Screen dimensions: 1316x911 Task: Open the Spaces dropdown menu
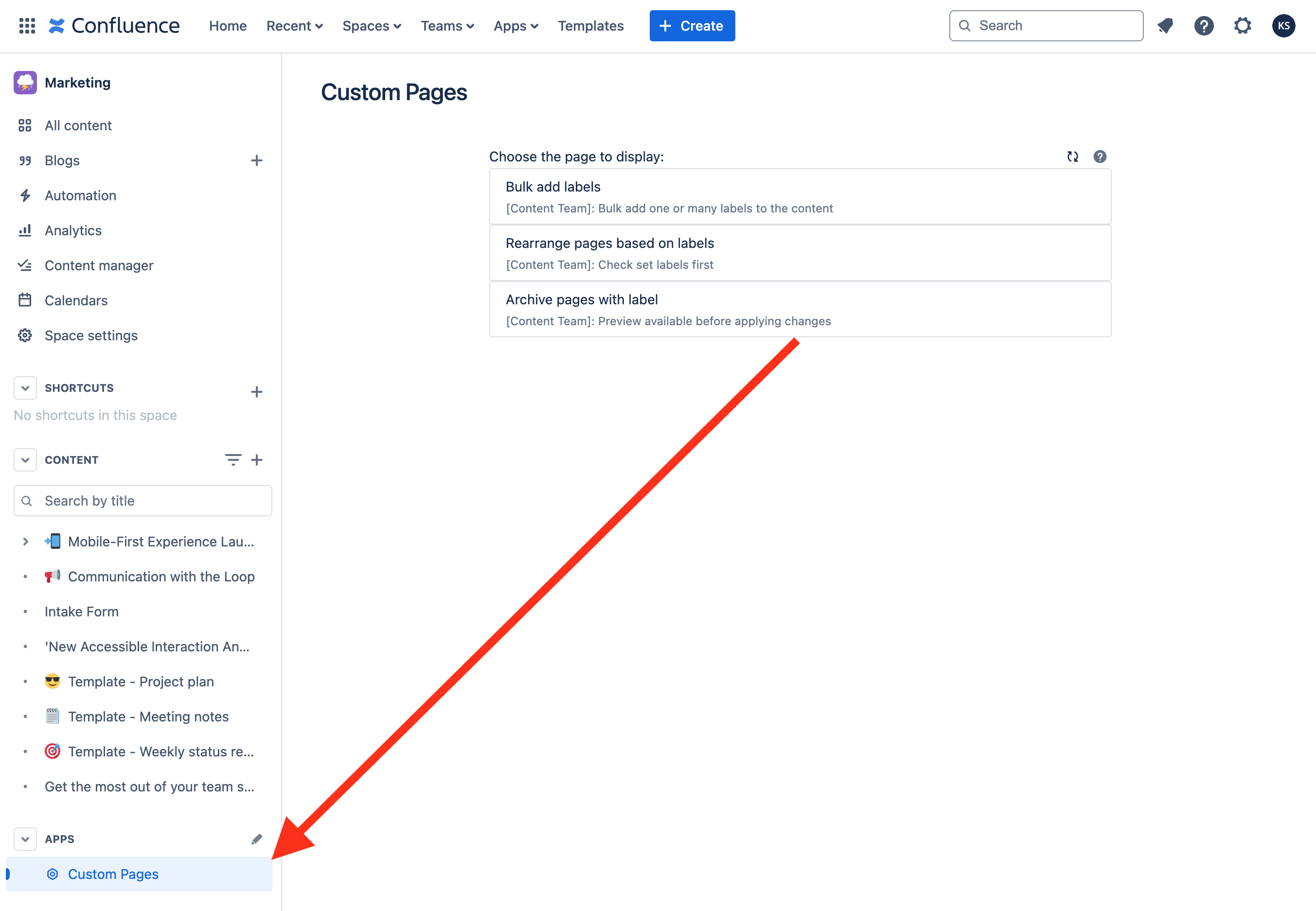point(371,26)
